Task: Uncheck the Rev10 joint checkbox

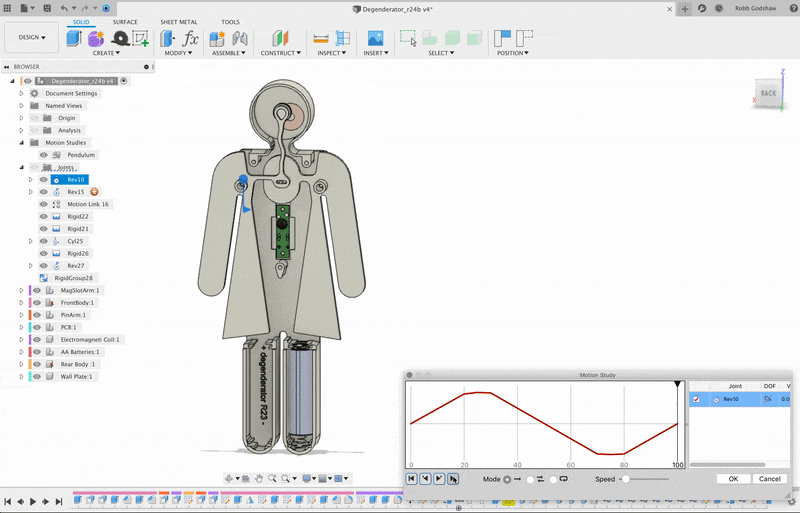Action: pyautogui.click(x=696, y=399)
